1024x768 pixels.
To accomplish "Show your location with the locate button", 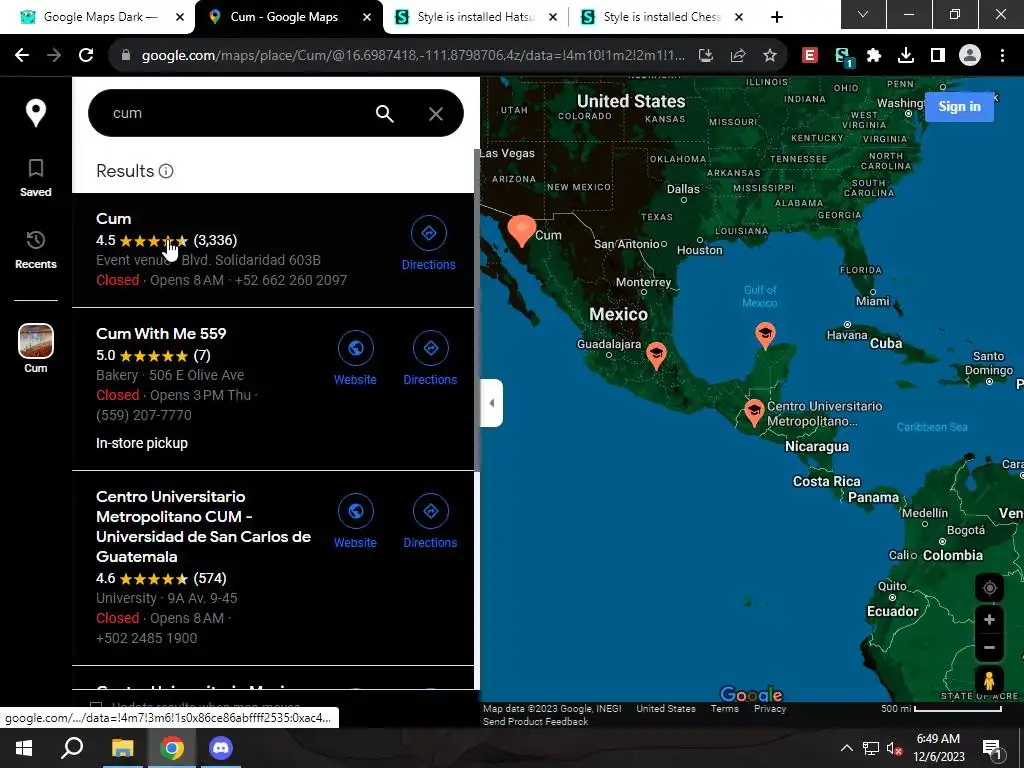I will (989, 588).
